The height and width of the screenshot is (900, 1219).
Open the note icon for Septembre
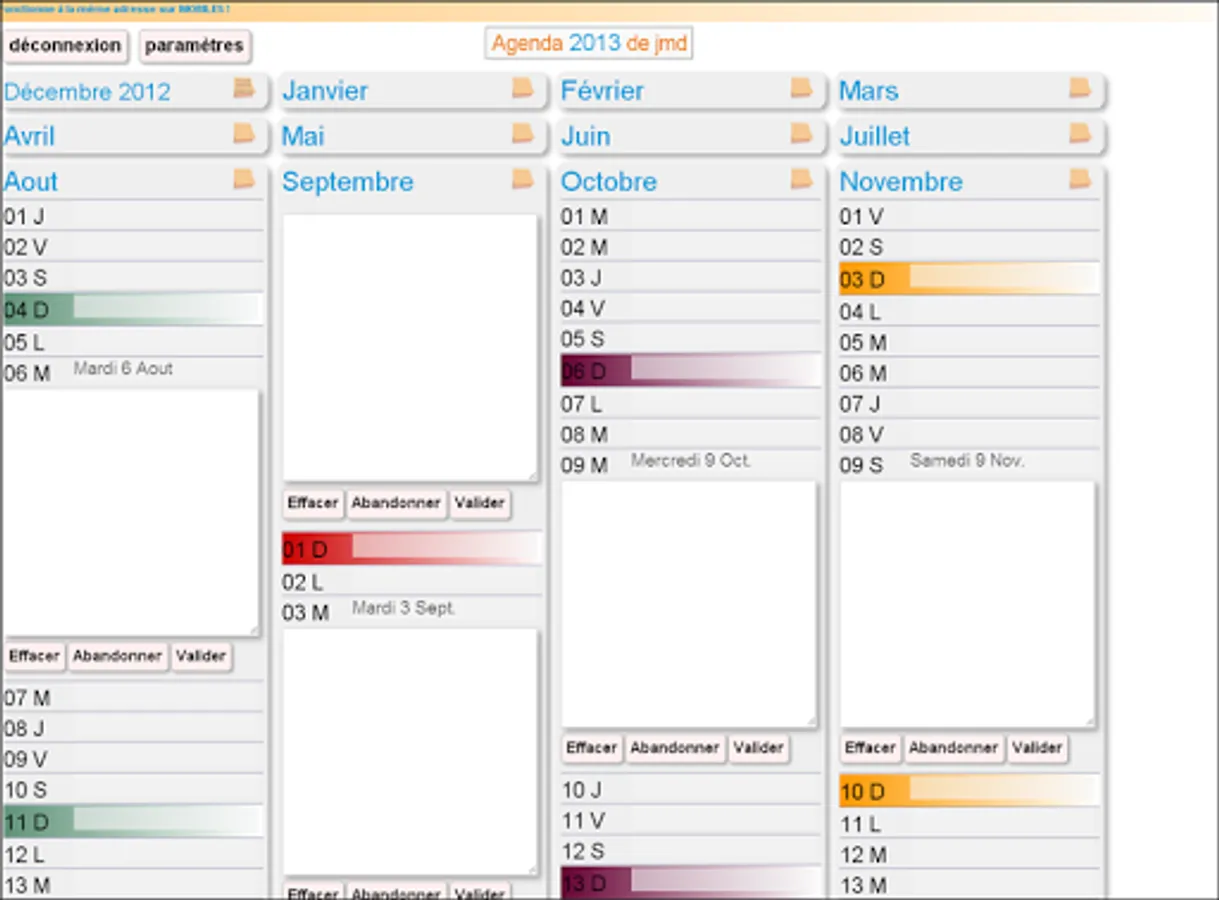pyautogui.click(x=523, y=179)
